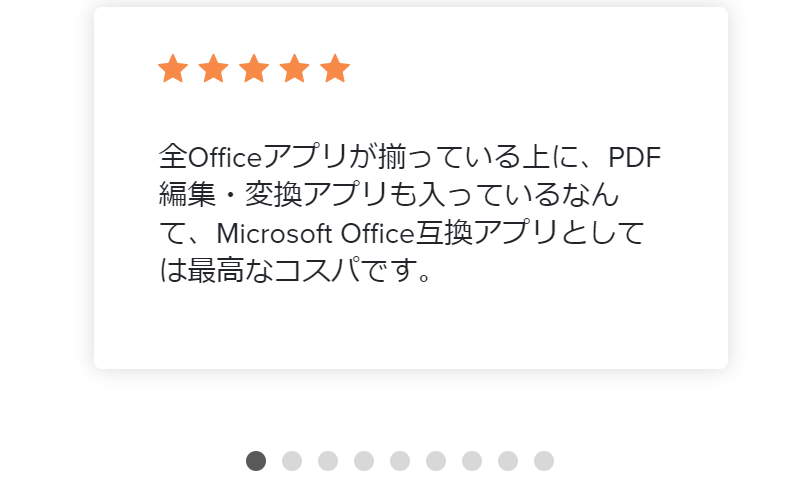This screenshot has width=800, height=486.
Task: Click the empty area of the review card below the text
Action: click(x=410, y=330)
